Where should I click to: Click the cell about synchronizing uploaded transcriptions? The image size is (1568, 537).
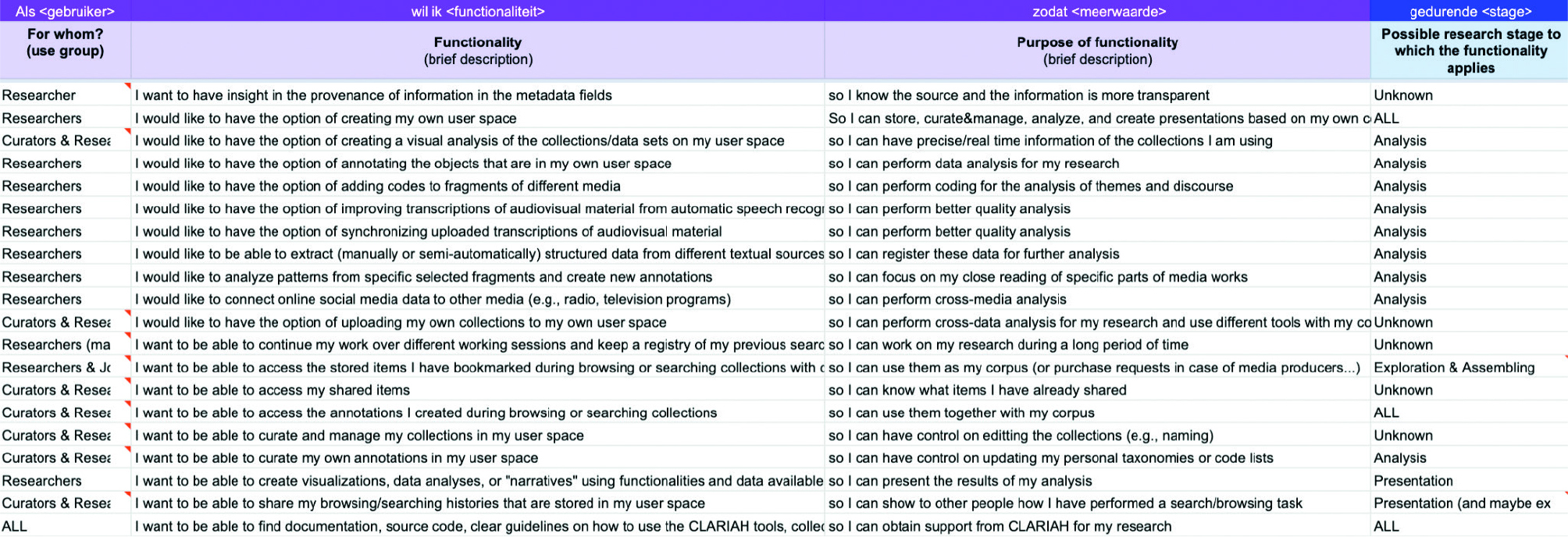point(478,231)
